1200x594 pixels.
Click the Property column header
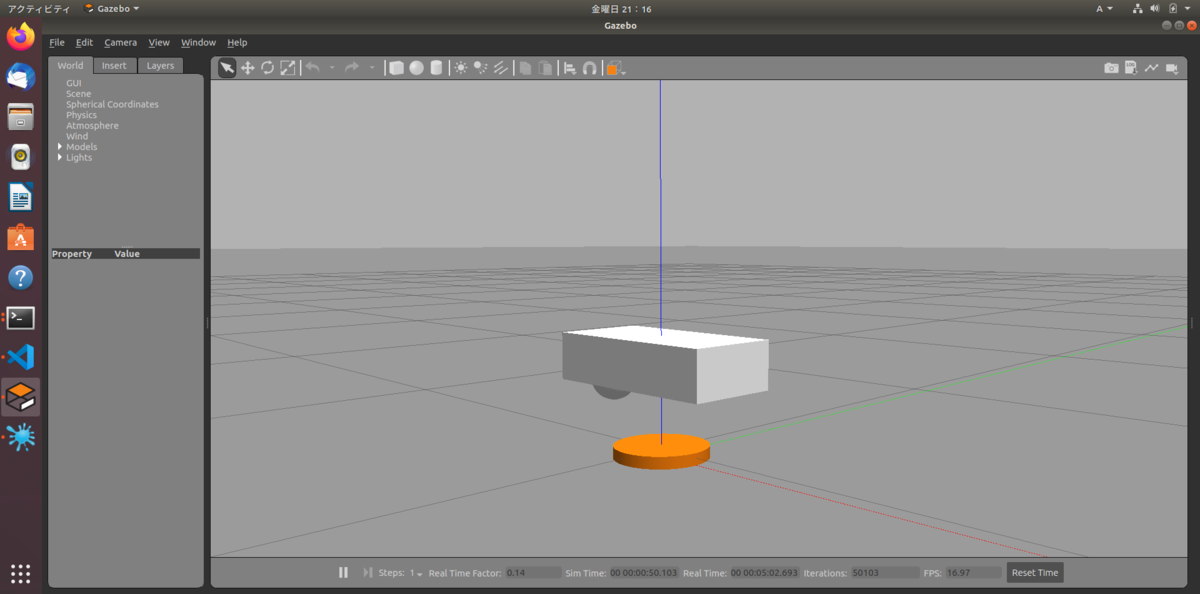pos(72,254)
